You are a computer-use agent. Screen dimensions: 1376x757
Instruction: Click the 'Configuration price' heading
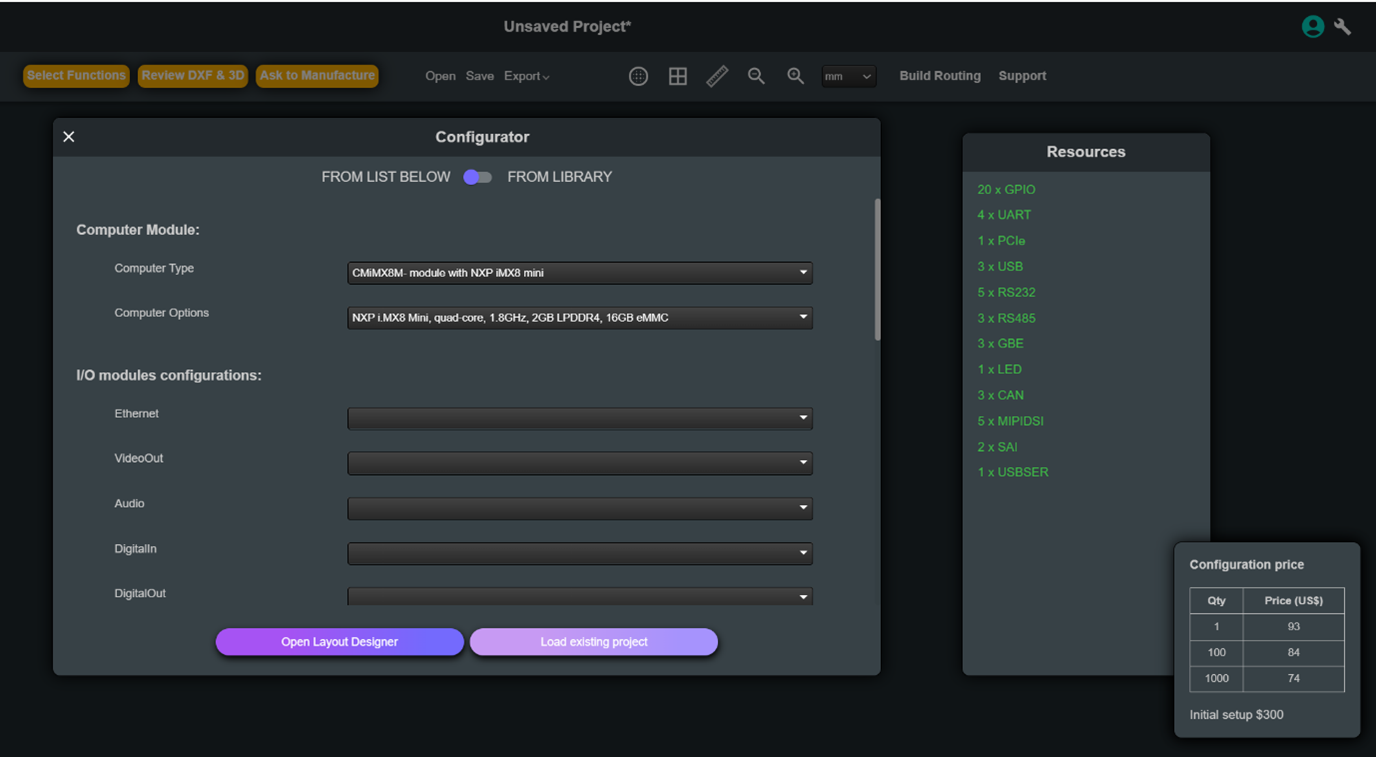[x=1246, y=565]
